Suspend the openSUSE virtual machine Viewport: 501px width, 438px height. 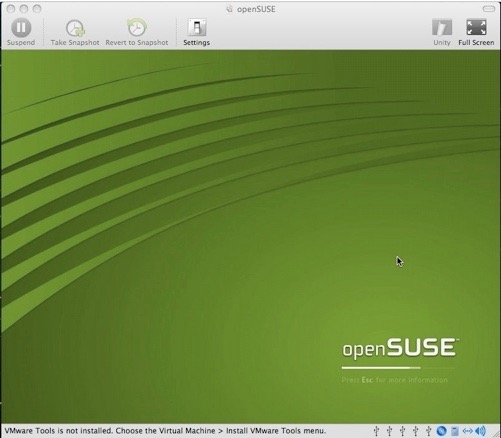[x=21, y=32]
